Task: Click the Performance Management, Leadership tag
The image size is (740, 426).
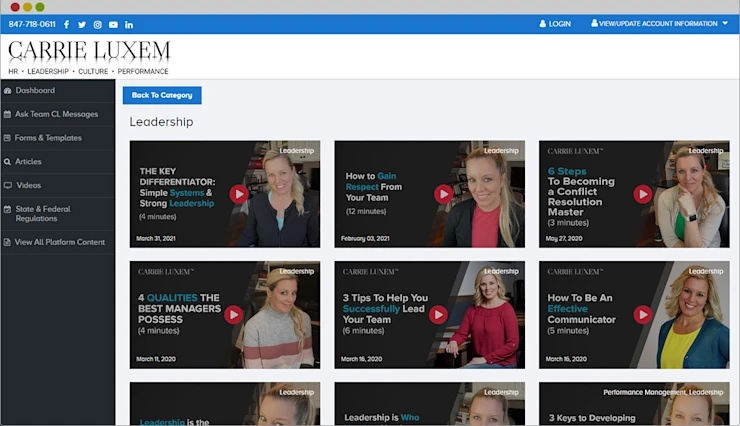Action: 663,392
